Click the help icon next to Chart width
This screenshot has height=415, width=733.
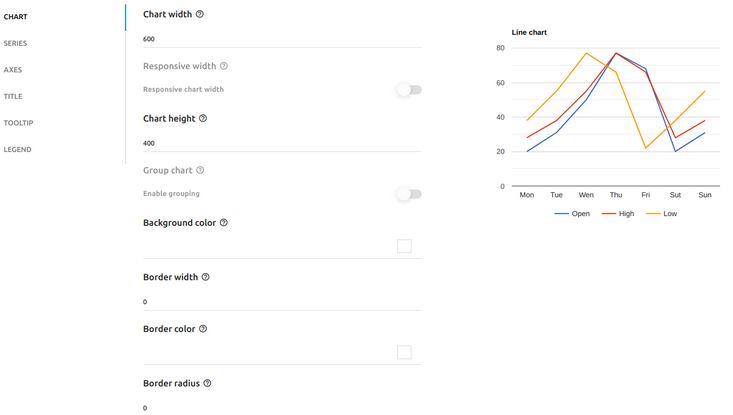200,14
